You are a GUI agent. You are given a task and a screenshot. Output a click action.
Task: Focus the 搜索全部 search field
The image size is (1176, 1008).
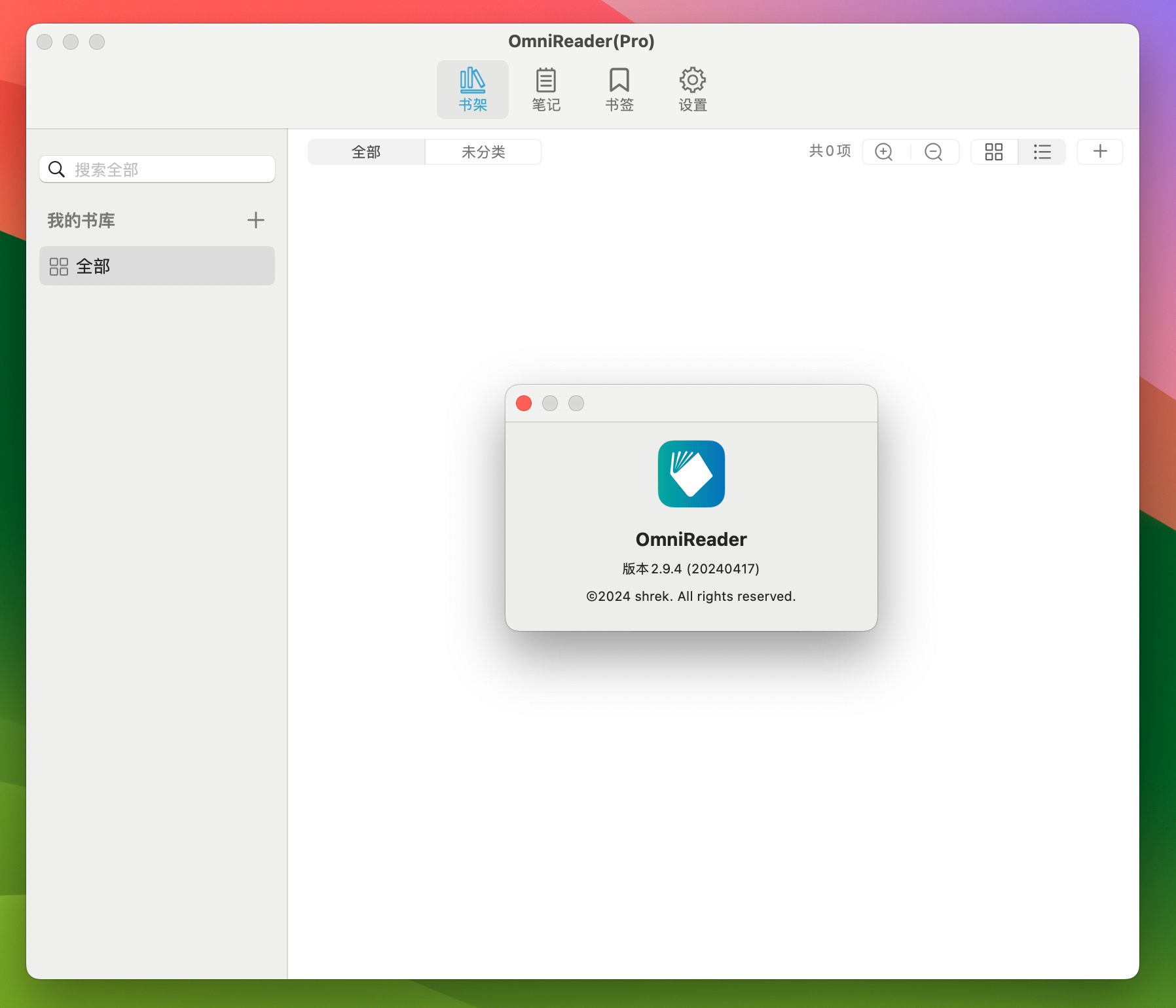coord(157,170)
